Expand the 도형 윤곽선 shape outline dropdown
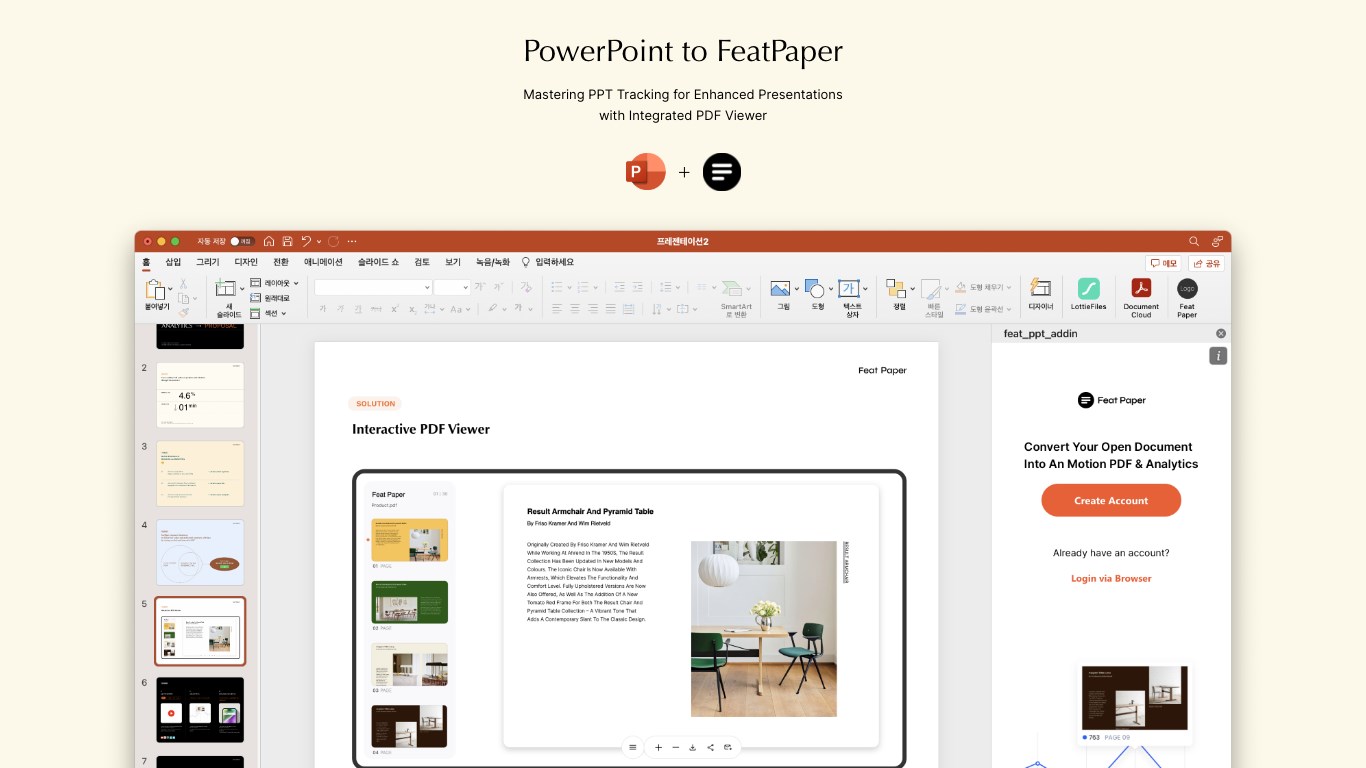The height and width of the screenshot is (768, 1366). pyautogui.click(x=1009, y=309)
